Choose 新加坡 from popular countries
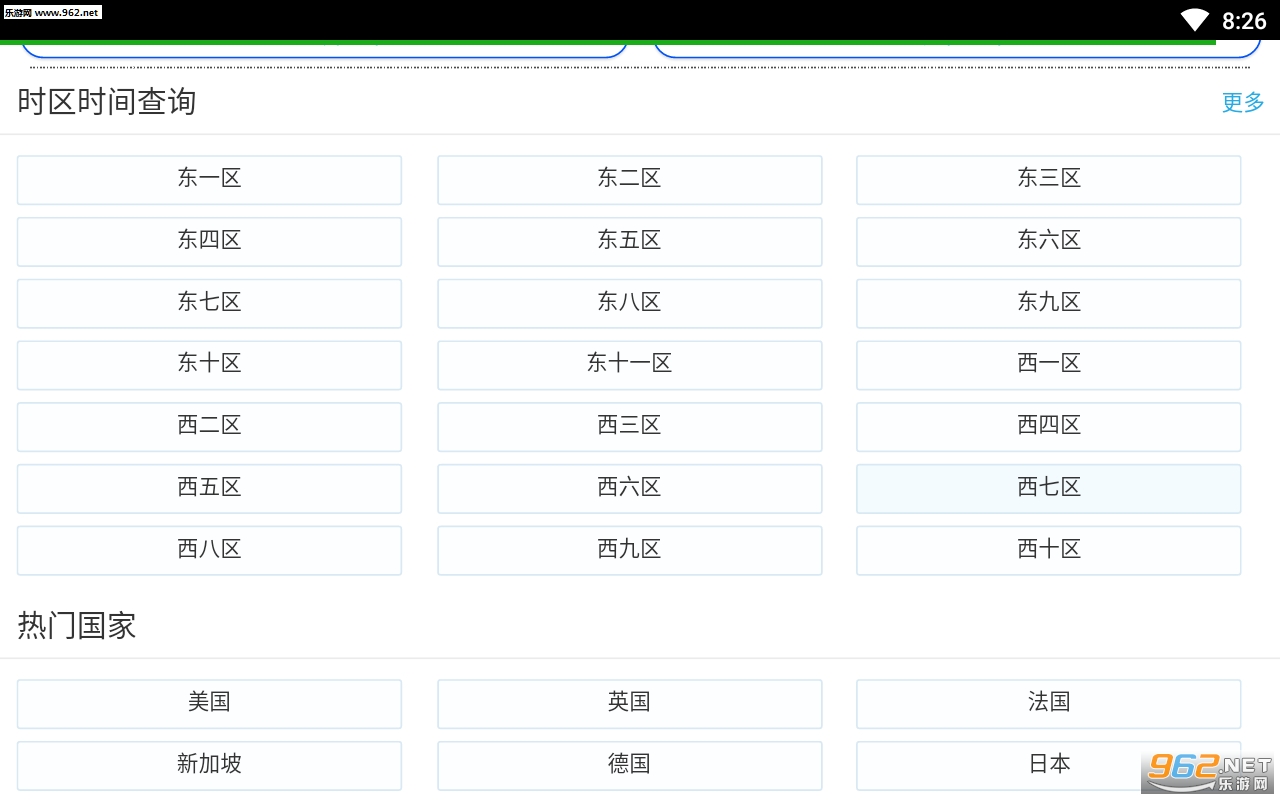Viewport: 1280px width, 800px height. pyautogui.click(x=209, y=765)
